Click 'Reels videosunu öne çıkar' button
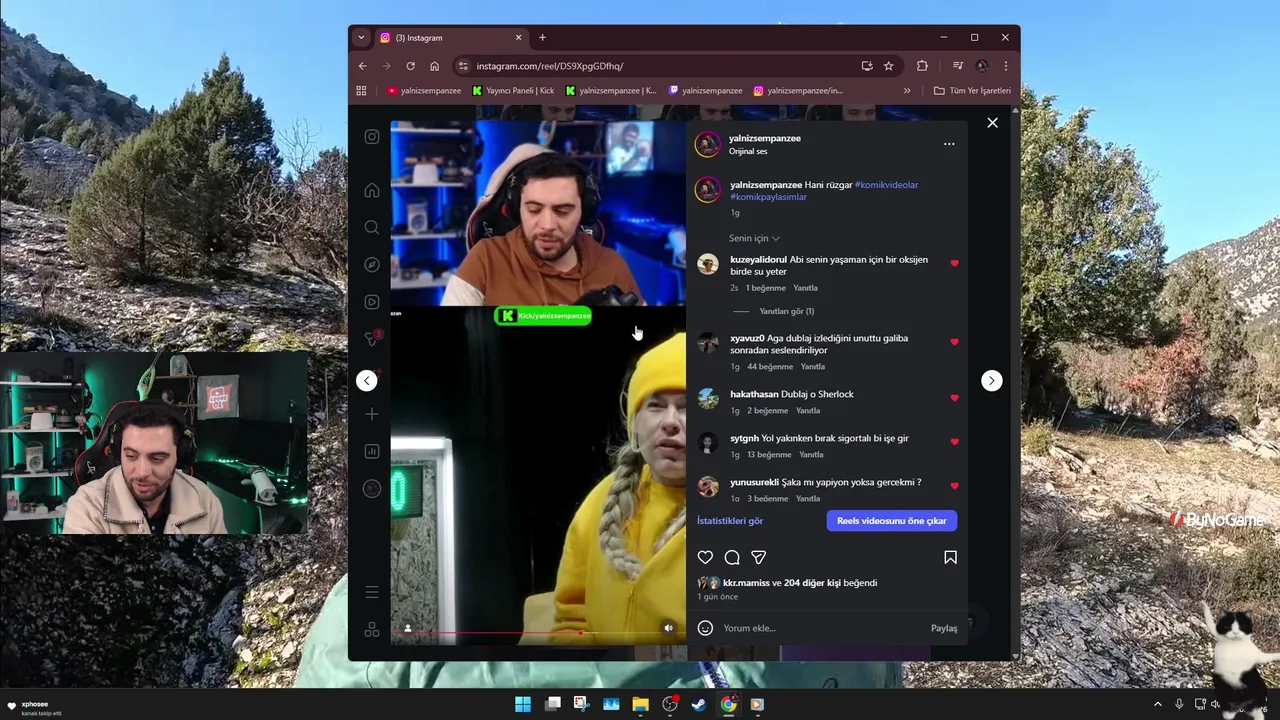Screen dimensions: 1280x720 tap(892, 521)
